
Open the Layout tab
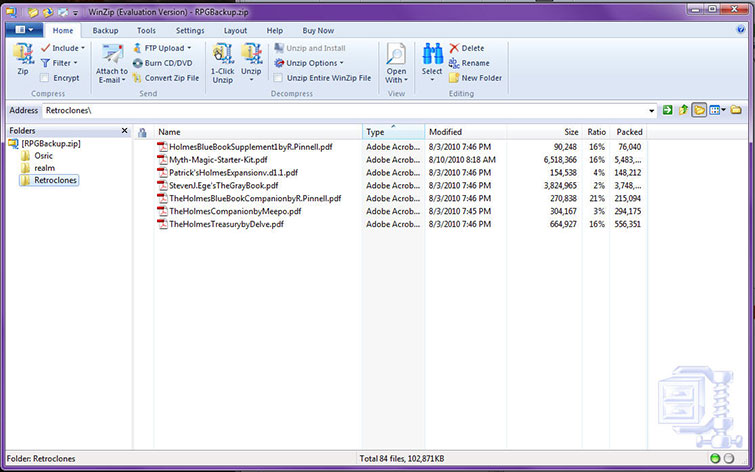tap(235, 30)
